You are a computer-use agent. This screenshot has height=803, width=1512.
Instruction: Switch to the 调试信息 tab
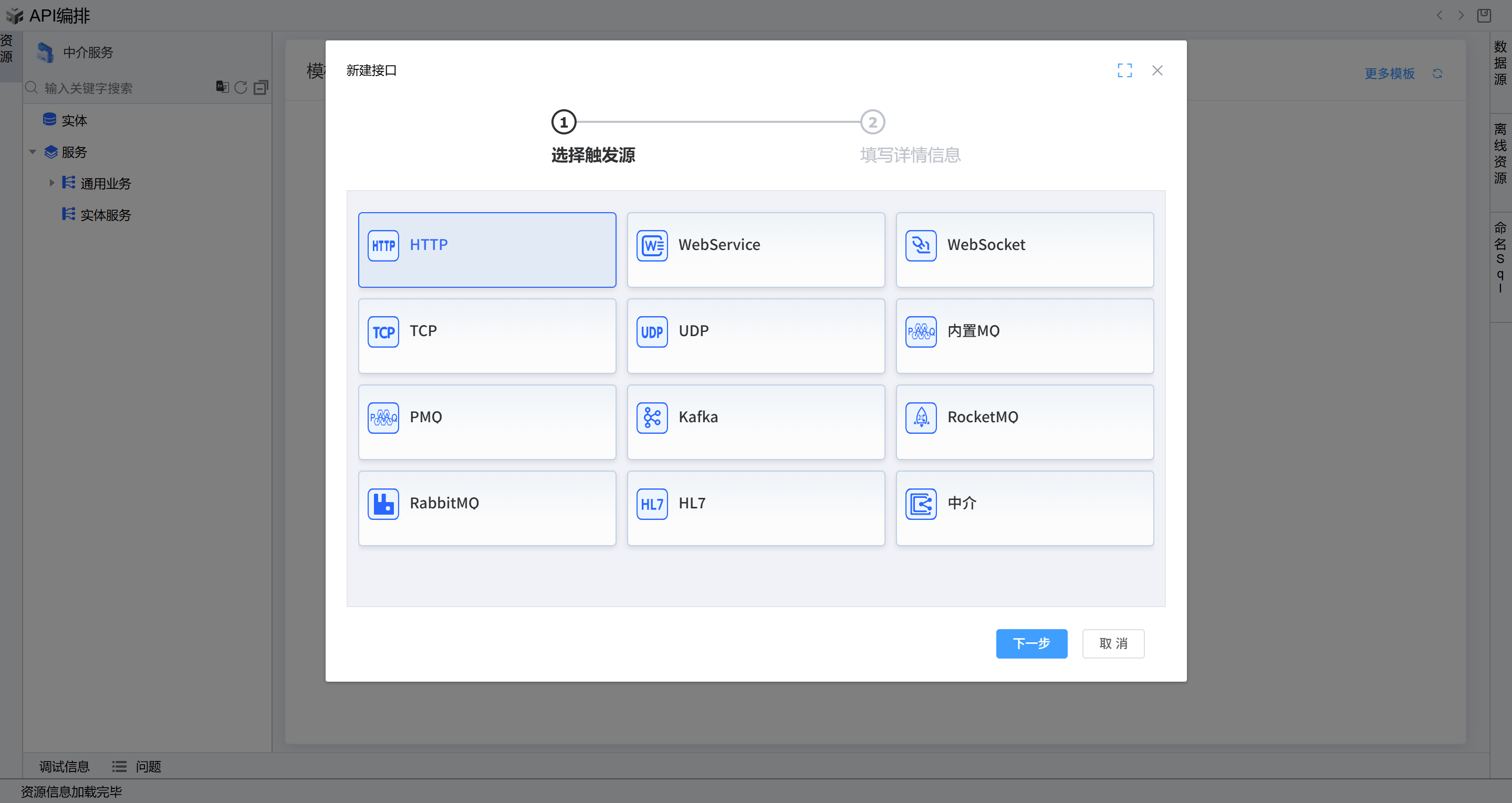(x=64, y=766)
